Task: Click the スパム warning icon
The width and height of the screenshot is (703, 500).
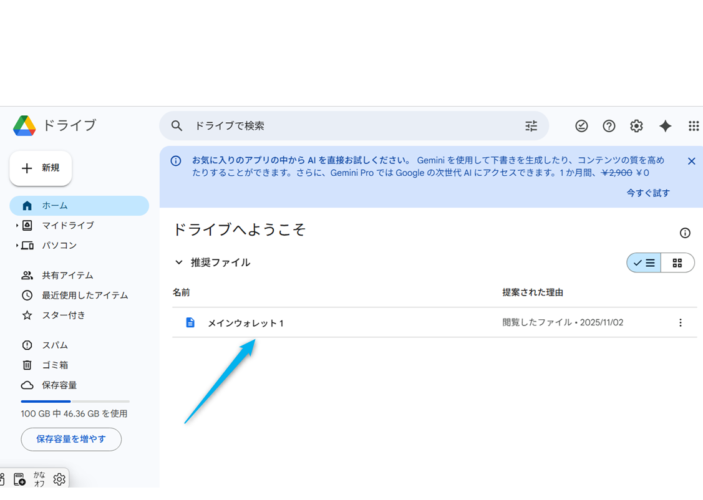Action: click(27, 345)
